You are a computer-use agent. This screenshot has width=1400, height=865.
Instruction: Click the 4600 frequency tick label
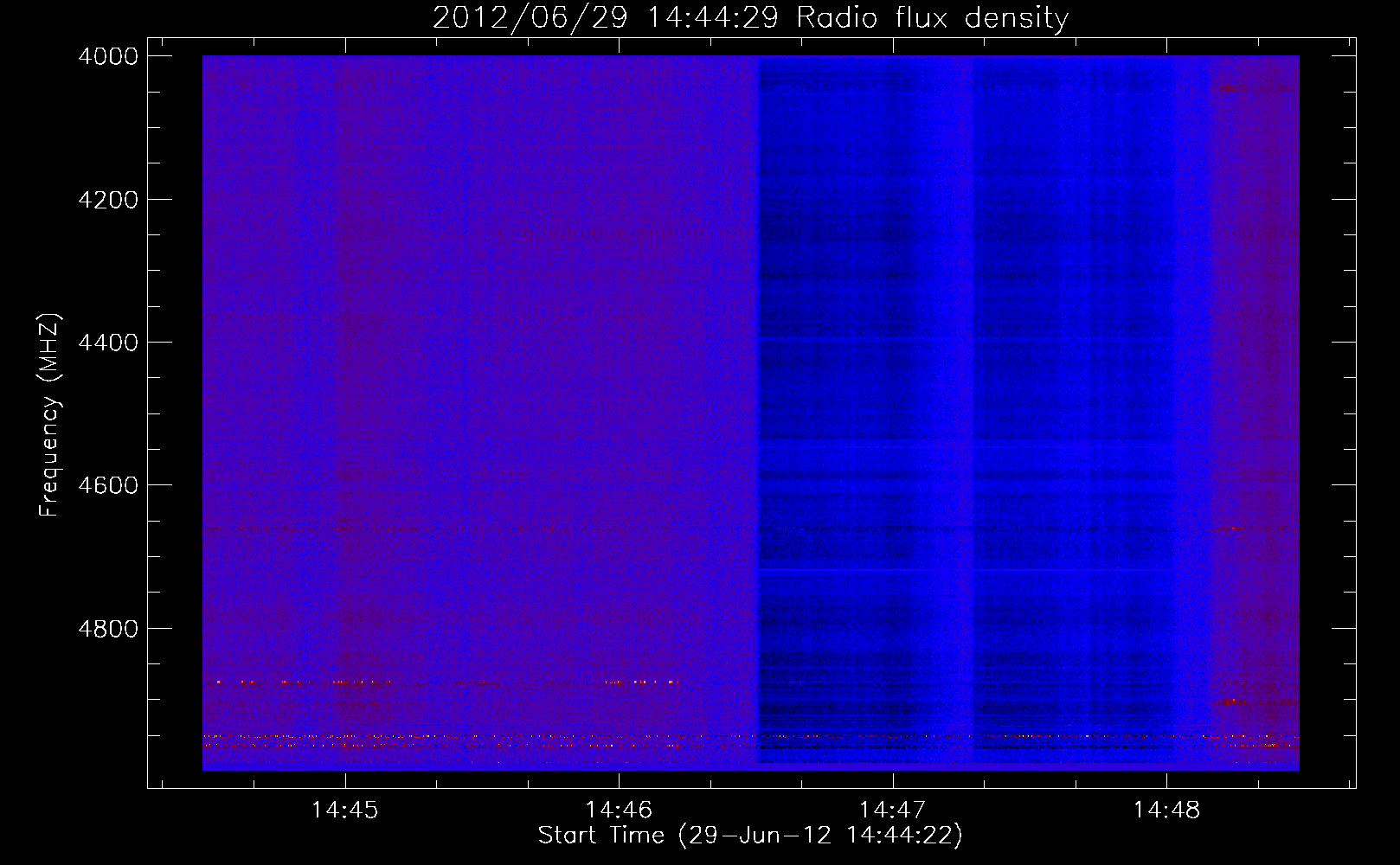tap(108, 485)
